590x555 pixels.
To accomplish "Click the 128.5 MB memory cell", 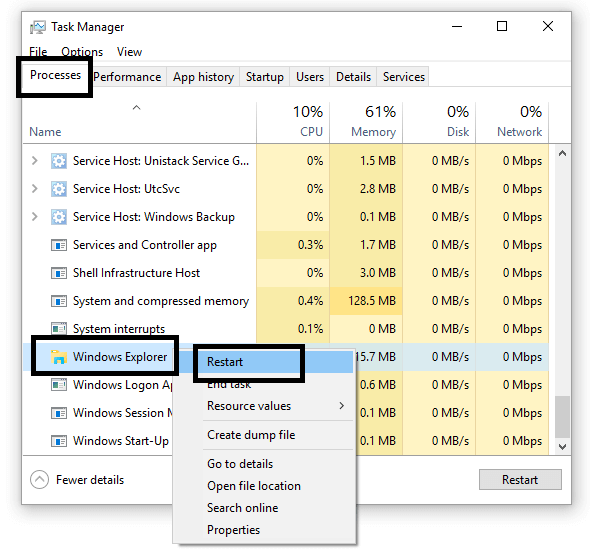I will pos(366,301).
